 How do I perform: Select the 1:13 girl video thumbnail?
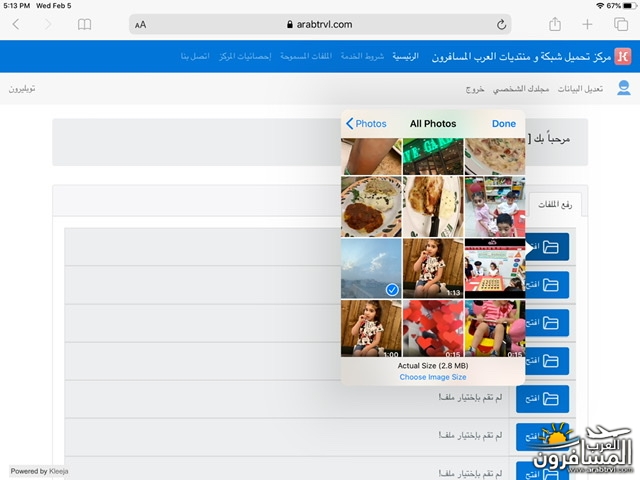point(433,268)
